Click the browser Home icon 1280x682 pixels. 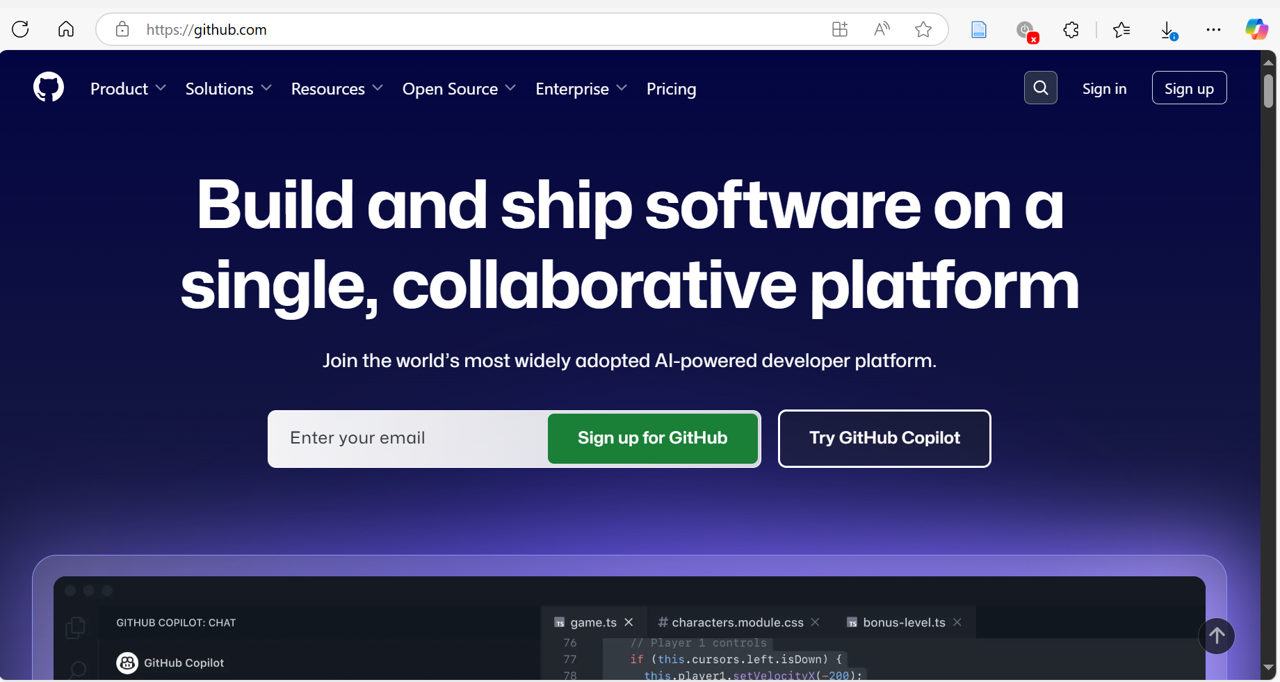pyautogui.click(x=66, y=29)
